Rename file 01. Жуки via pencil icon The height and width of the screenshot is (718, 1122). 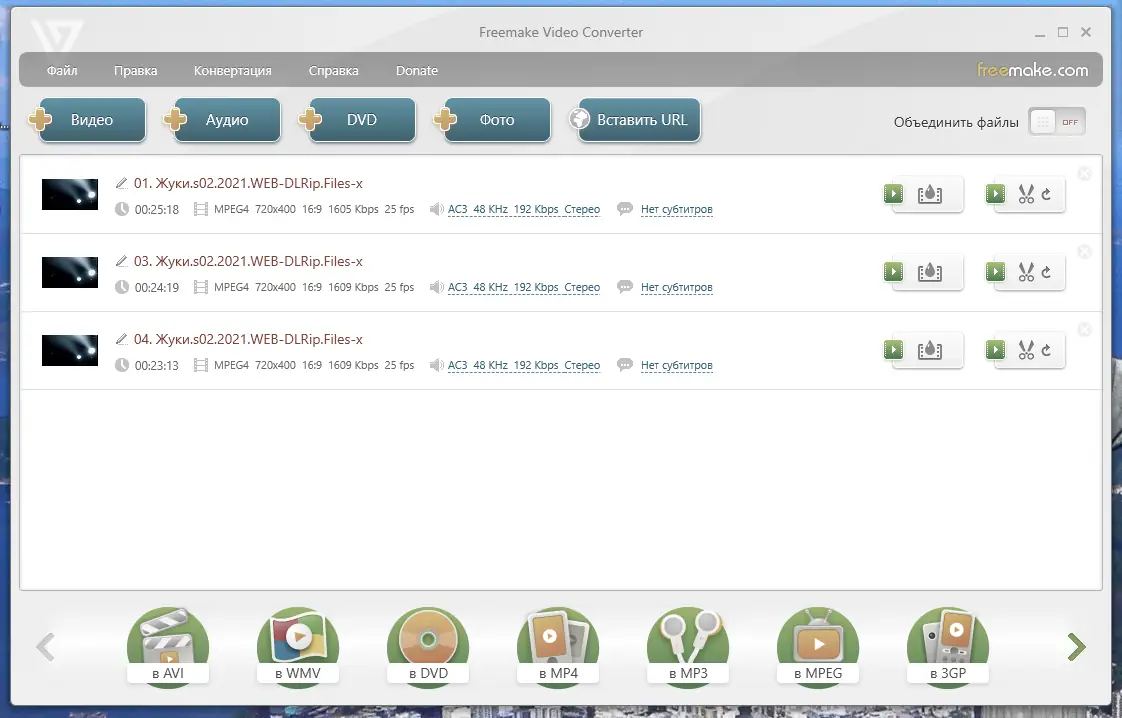point(122,183)
